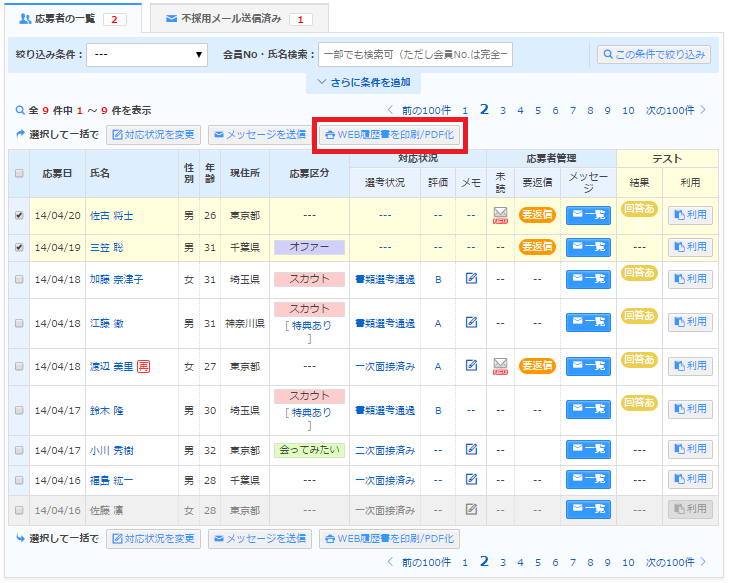Check the checkbox for 加藤 奈津子
The width and height of the screenshot is (730, 583).
coord(19,279)
